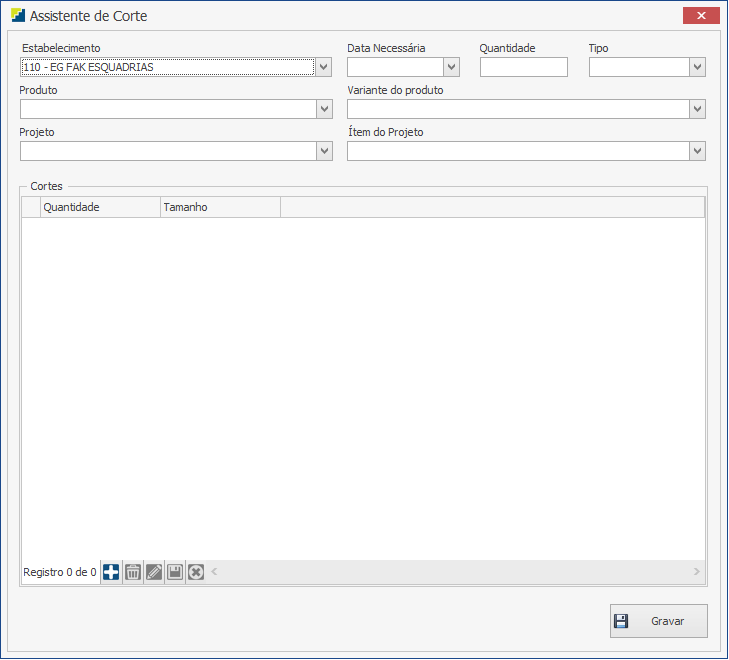Click the floppy save record icon in grid
The width and height of the screenshot is (729, 660).
[x=175, y=572]
